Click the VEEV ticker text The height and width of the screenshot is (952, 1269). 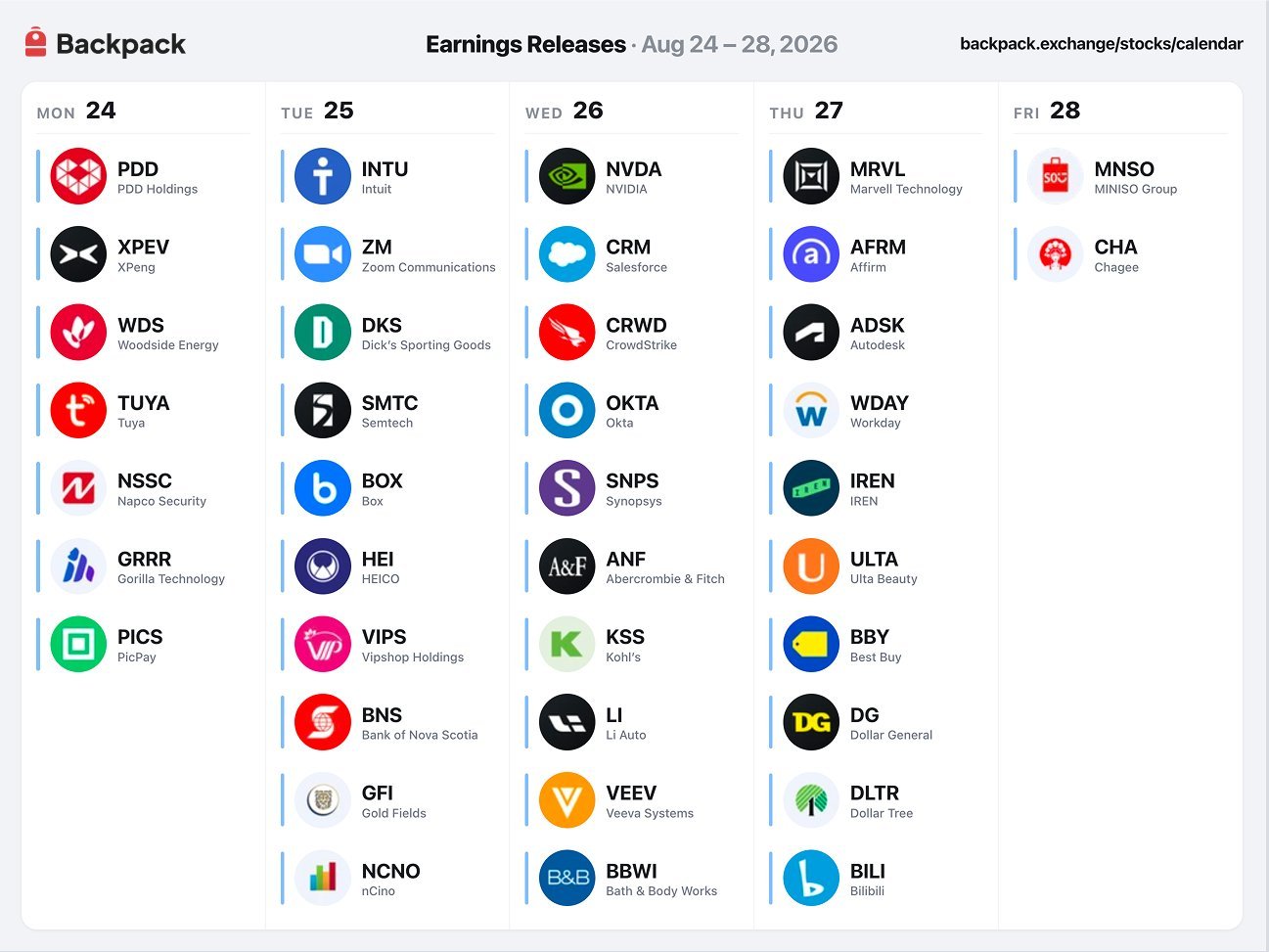click(631, 793)
